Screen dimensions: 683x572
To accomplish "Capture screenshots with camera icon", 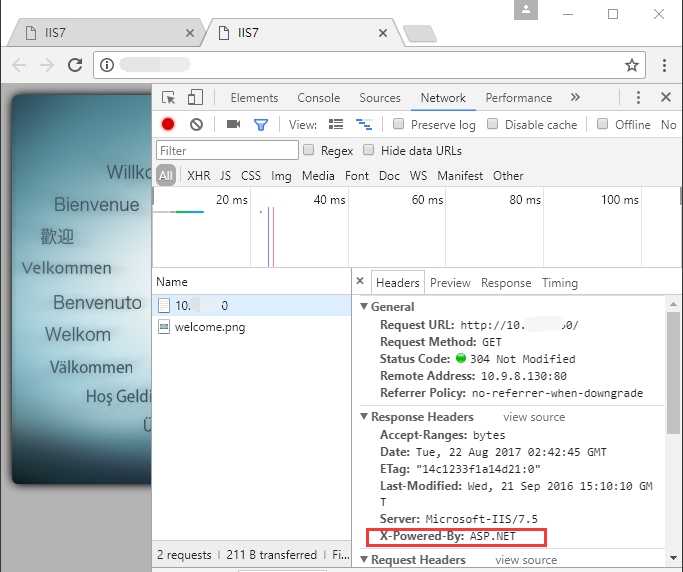I will [233, 125].
